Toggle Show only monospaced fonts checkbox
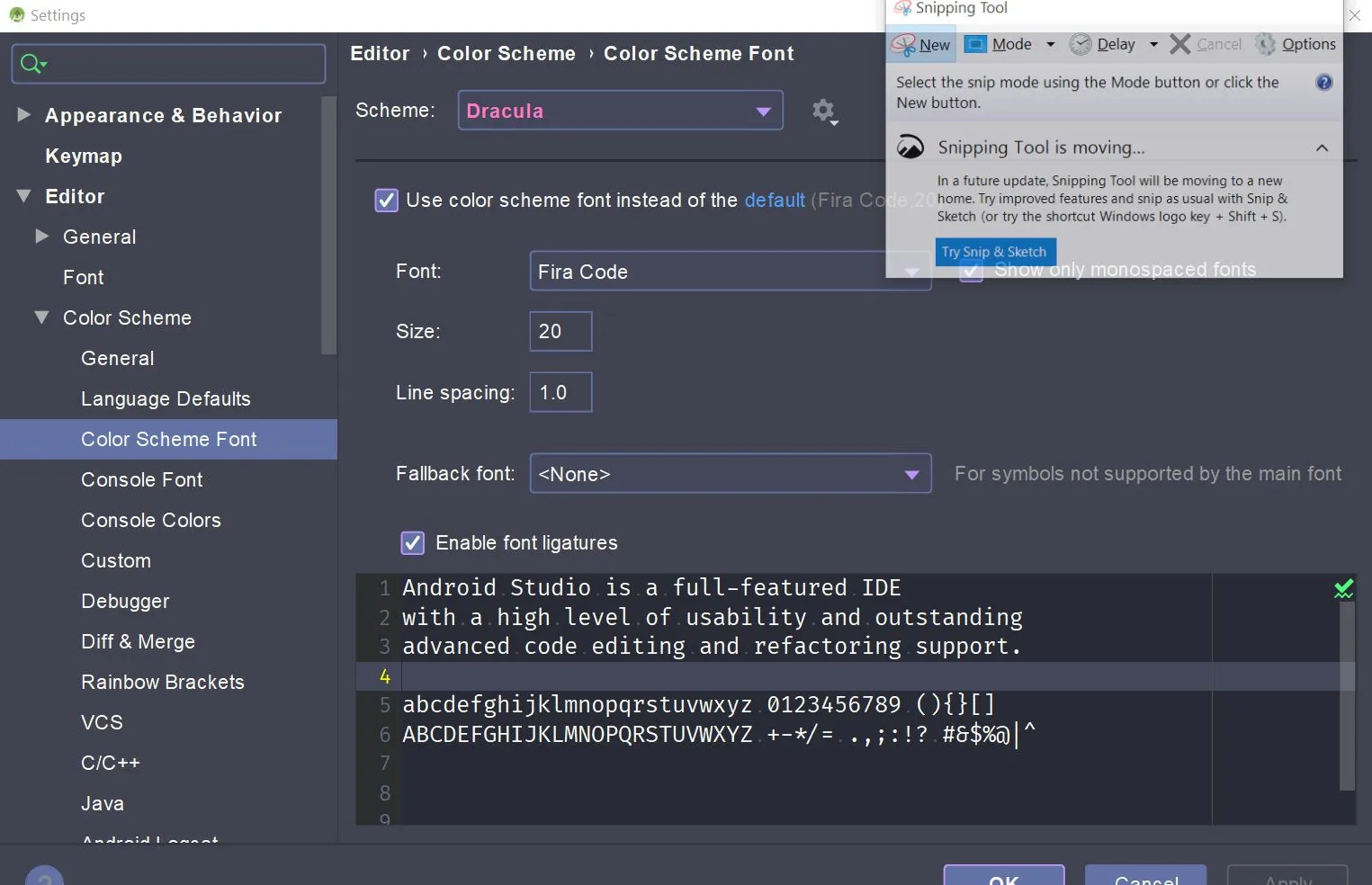1372x885 pixels. point(971,271)
